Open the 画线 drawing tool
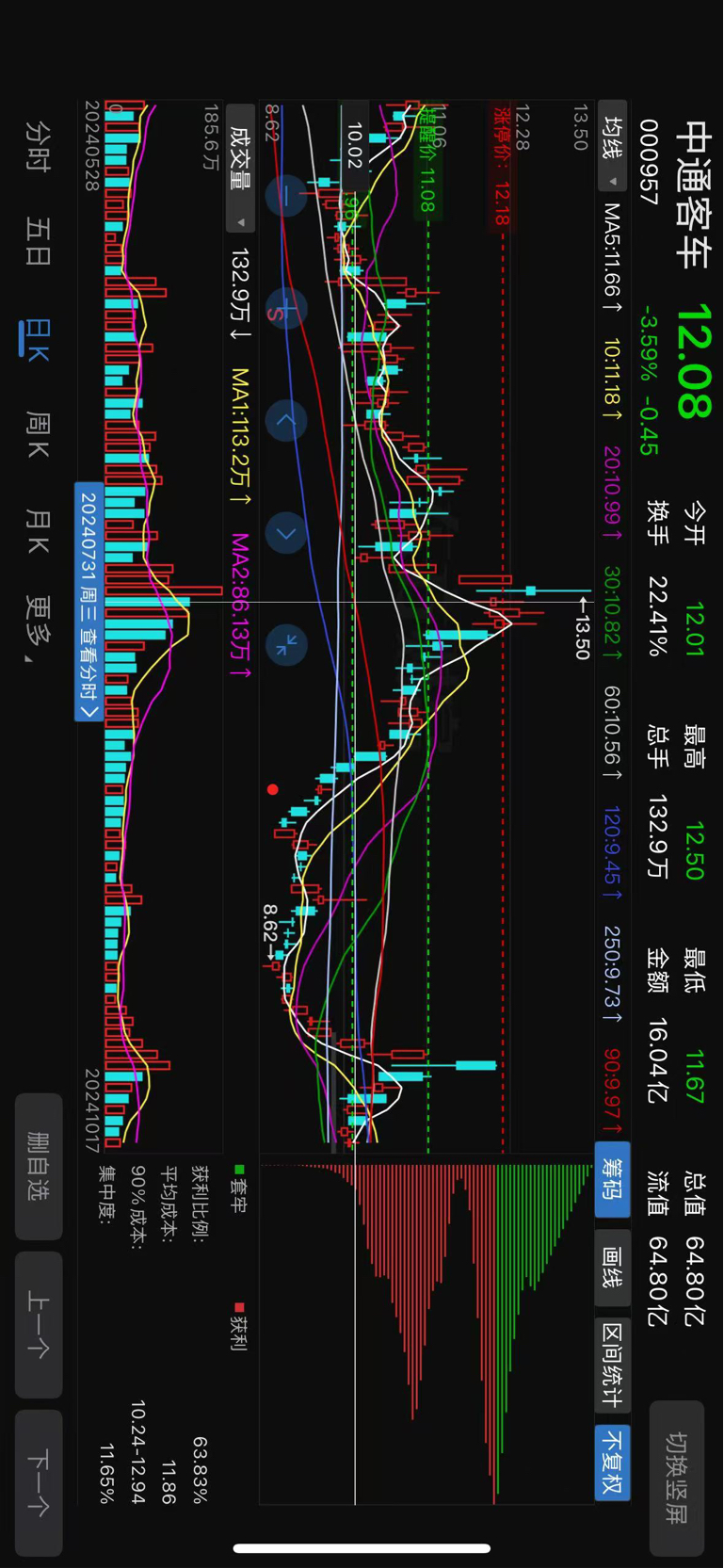Viewport: 724px width, 1568px height. pyautogui.click(x=613, y=1268)
